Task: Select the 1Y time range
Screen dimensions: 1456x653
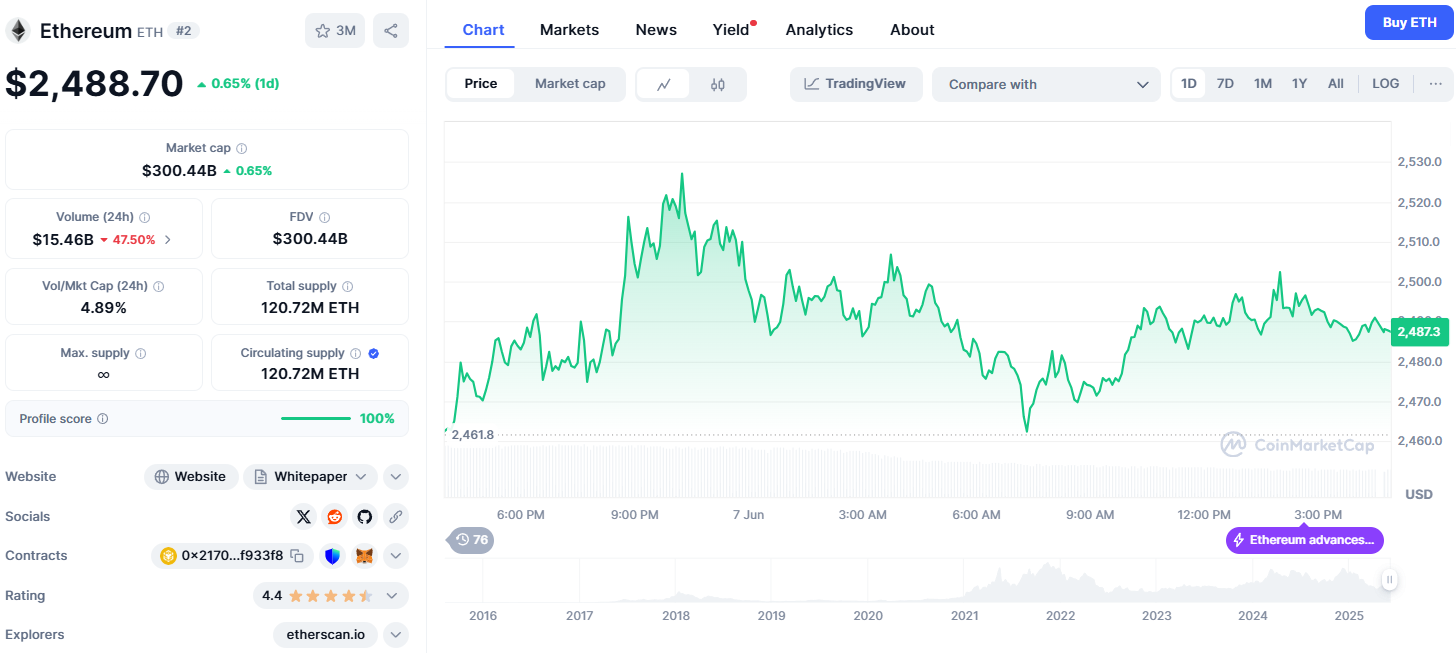Action: tap(1299, 84)
